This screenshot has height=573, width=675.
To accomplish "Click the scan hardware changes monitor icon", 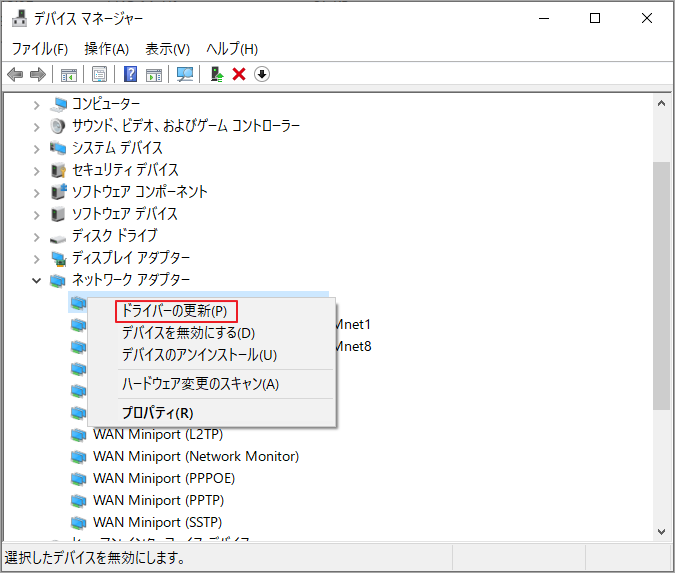I will click(184, 74).
